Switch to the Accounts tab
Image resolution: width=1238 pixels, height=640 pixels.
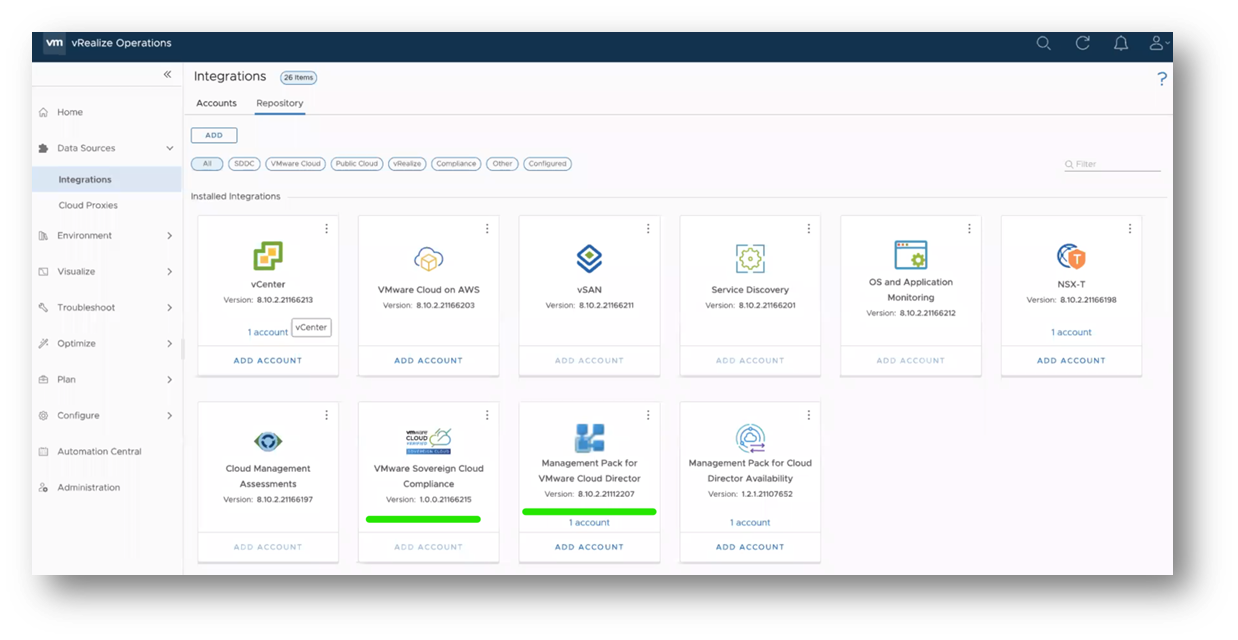point(216,103)
